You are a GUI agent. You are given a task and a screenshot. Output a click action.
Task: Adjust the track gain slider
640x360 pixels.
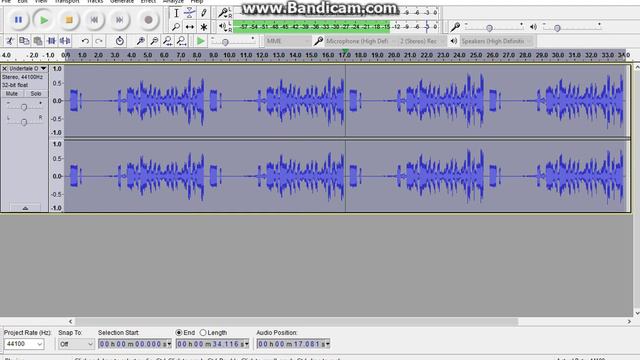coord(24,107)
